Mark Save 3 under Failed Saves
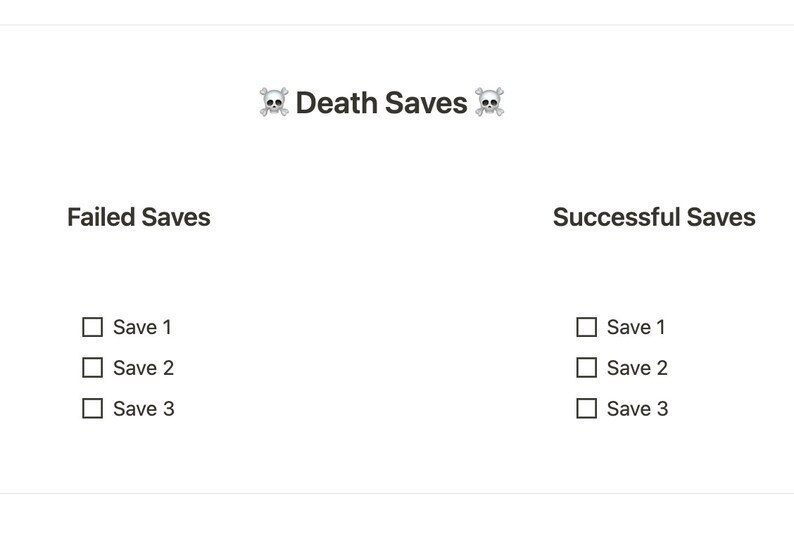 (92, 408)
